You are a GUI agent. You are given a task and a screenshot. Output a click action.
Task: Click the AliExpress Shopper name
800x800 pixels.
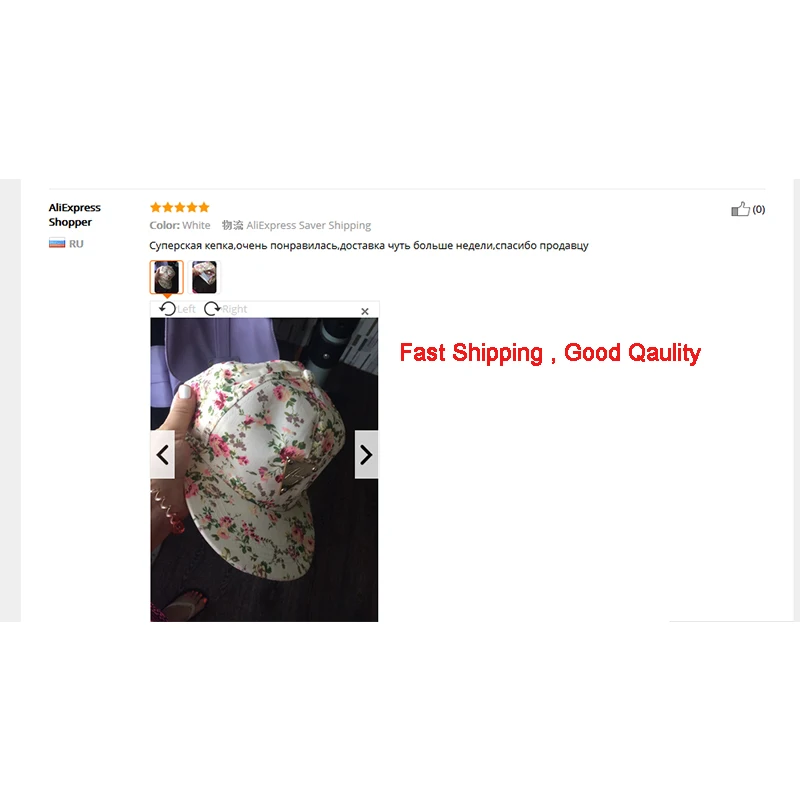(x=74, y=215)
